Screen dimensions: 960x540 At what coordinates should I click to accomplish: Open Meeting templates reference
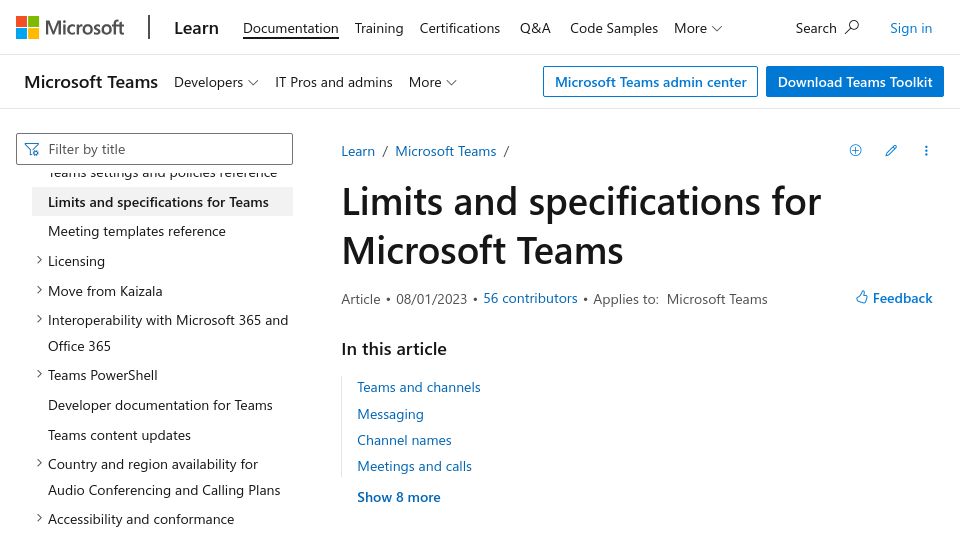137,231
